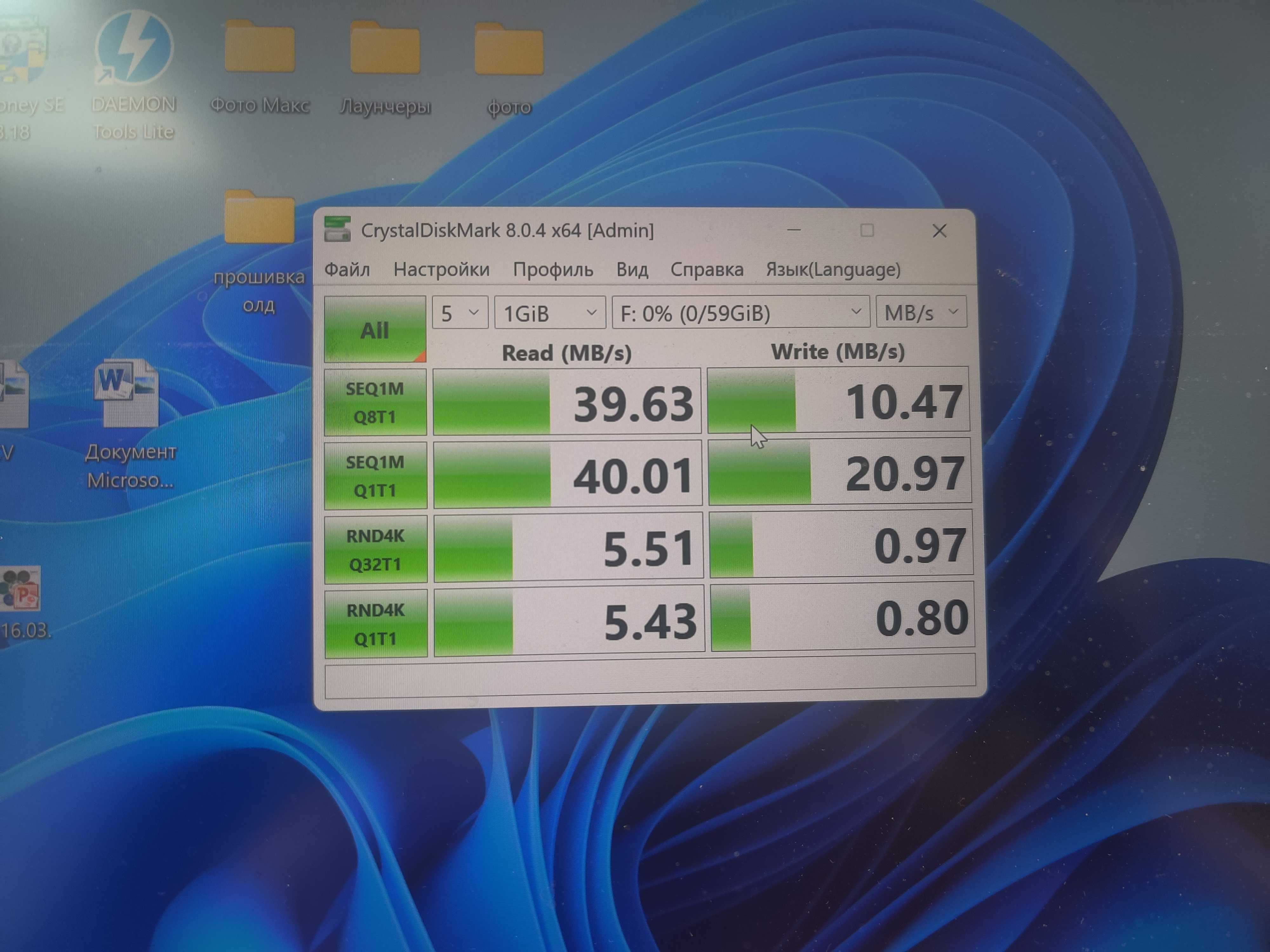Image resolution: width=1270 pixels, height=952 pixels.
Task: Close the CrystalDiskMark window
Action: [x=939, y=231]
